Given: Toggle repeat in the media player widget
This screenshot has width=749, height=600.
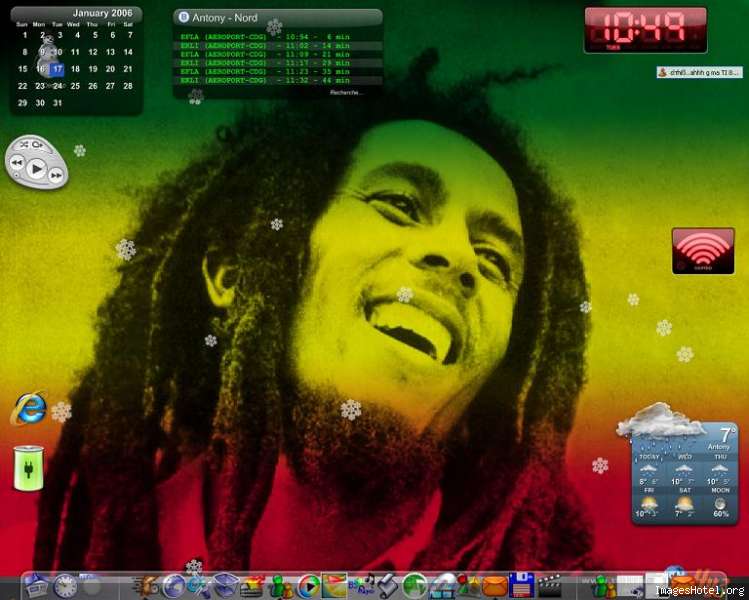Looking at the screenshot, I should coord(38,144).
